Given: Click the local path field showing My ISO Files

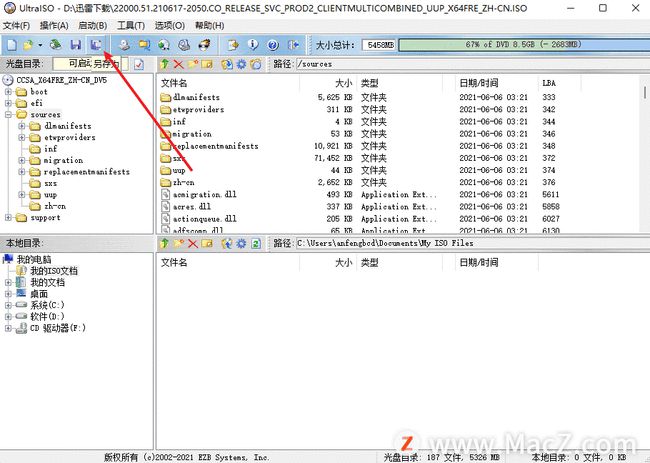Looking at the screenshot, I should coord(473,243).
